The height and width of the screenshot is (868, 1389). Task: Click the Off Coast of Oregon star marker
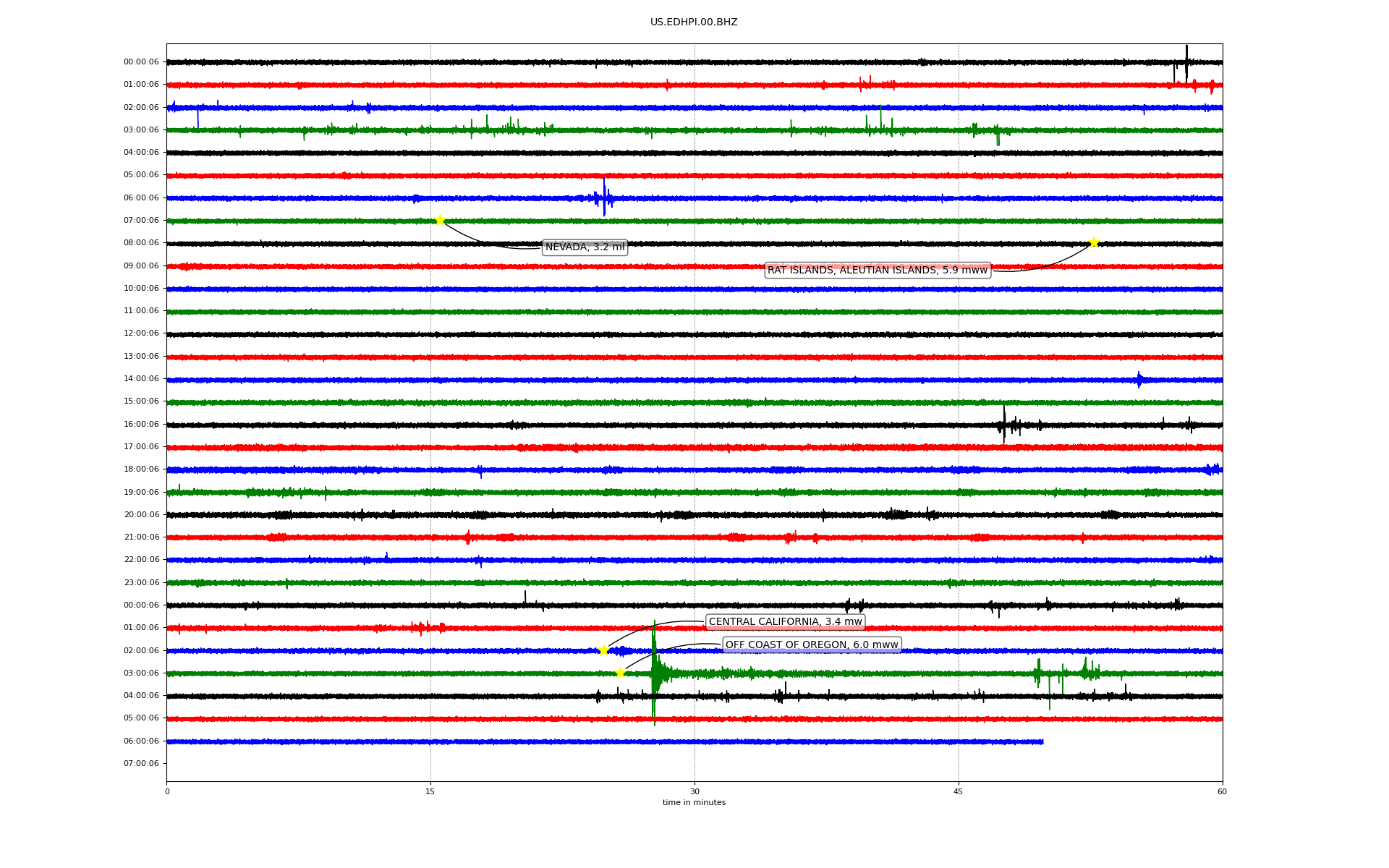pyautogui.click(x=620, y=673)
